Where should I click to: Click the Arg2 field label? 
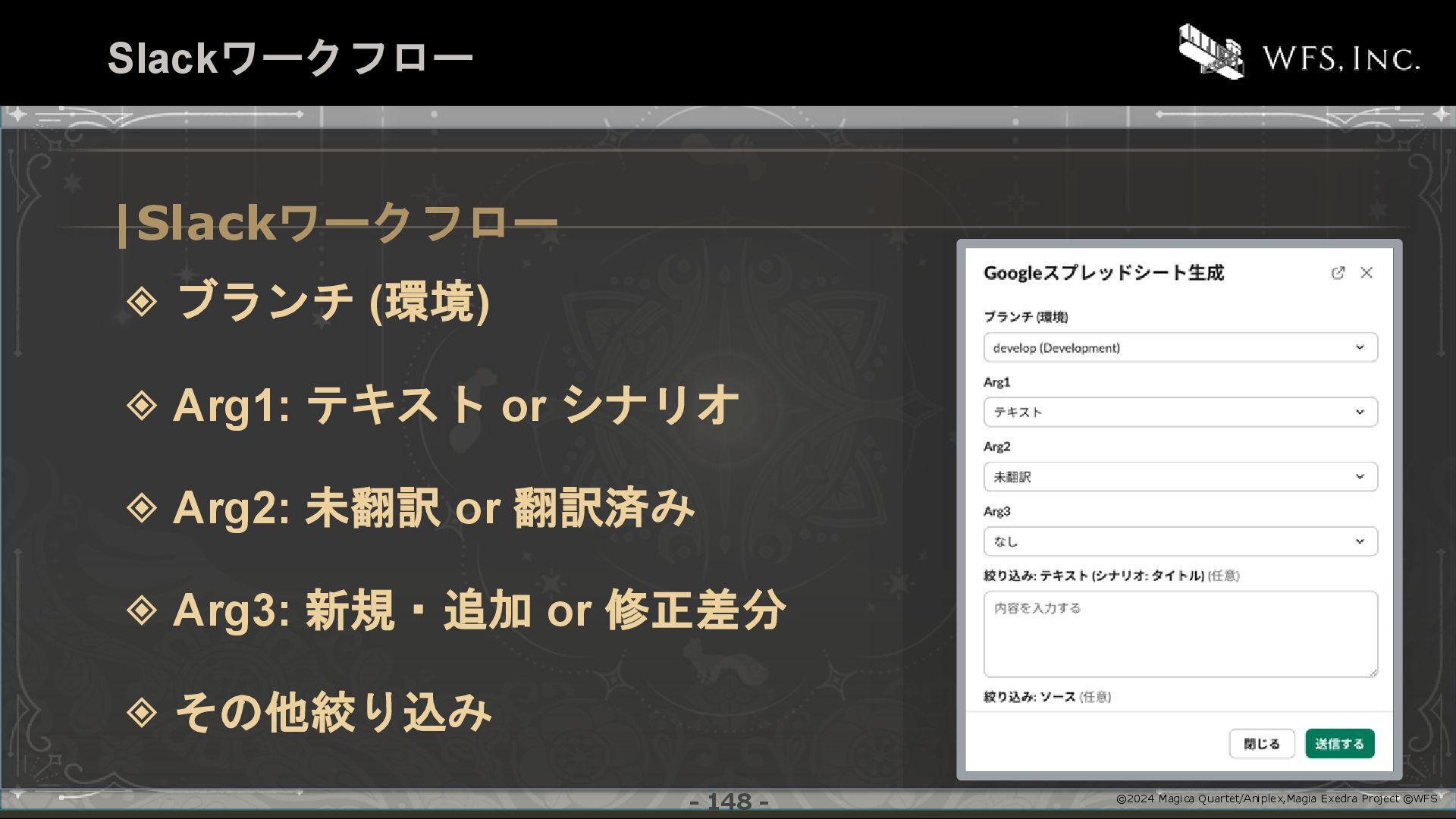pos(997,447)
